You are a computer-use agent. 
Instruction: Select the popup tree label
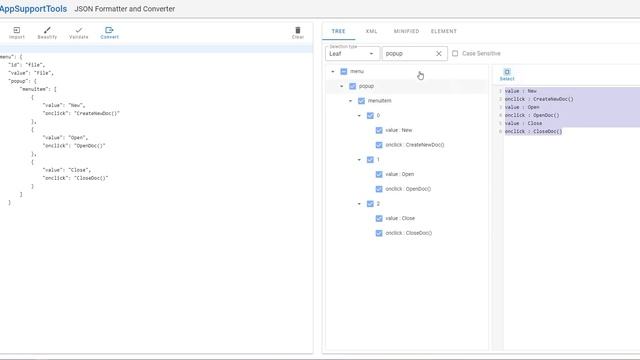coord(366,86)
